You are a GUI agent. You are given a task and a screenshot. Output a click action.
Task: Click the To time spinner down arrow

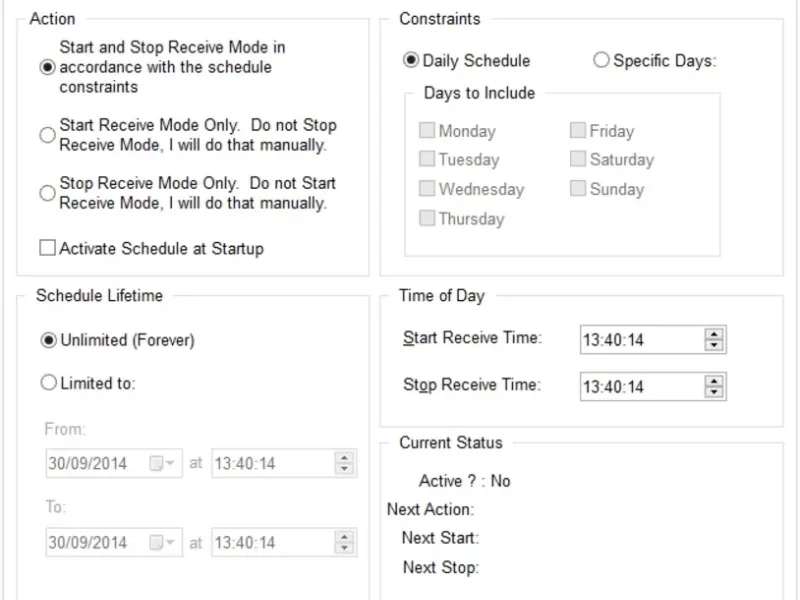click(x=344, y=549)
